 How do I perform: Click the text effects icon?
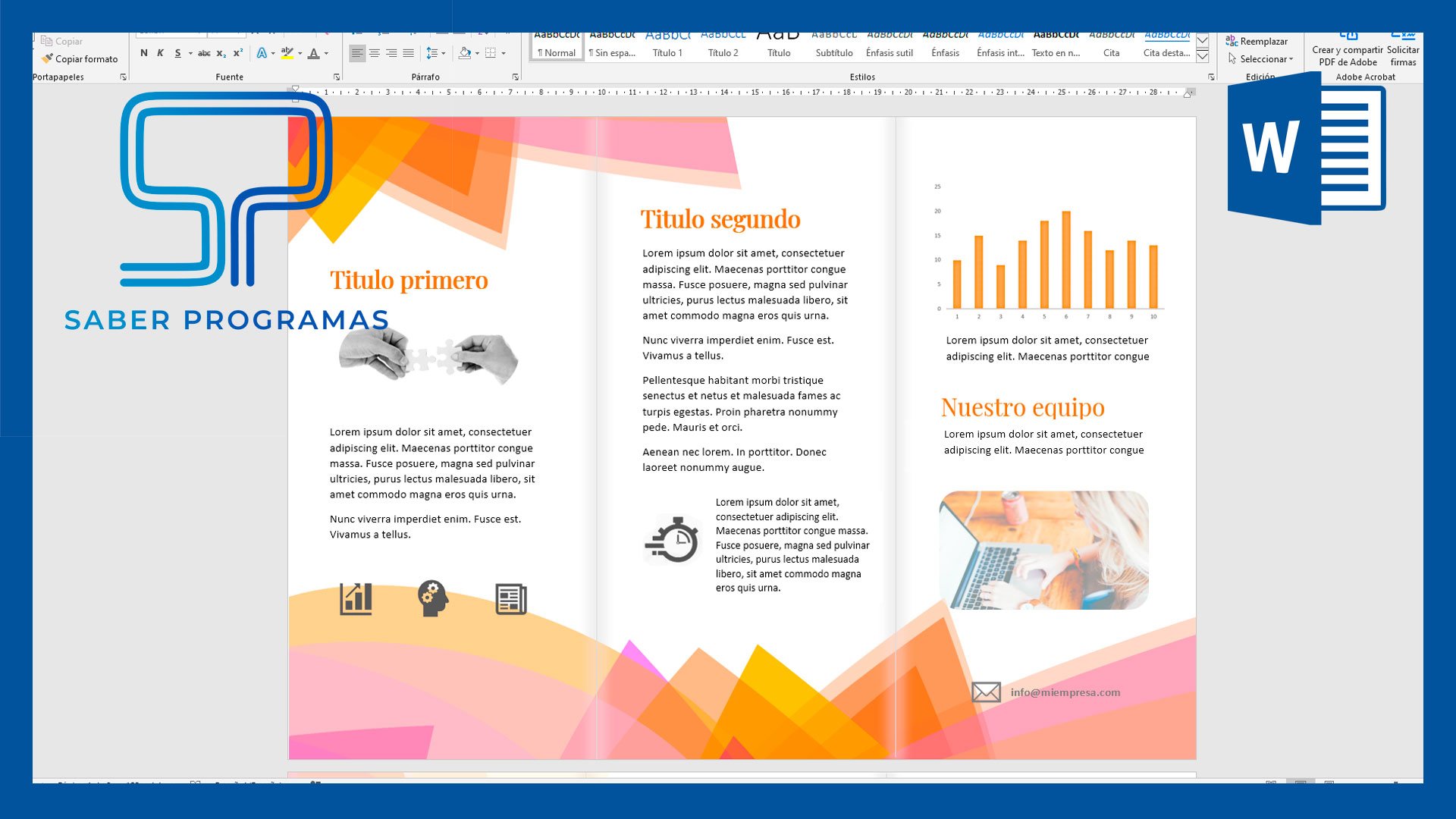click(x=262, y=53)
